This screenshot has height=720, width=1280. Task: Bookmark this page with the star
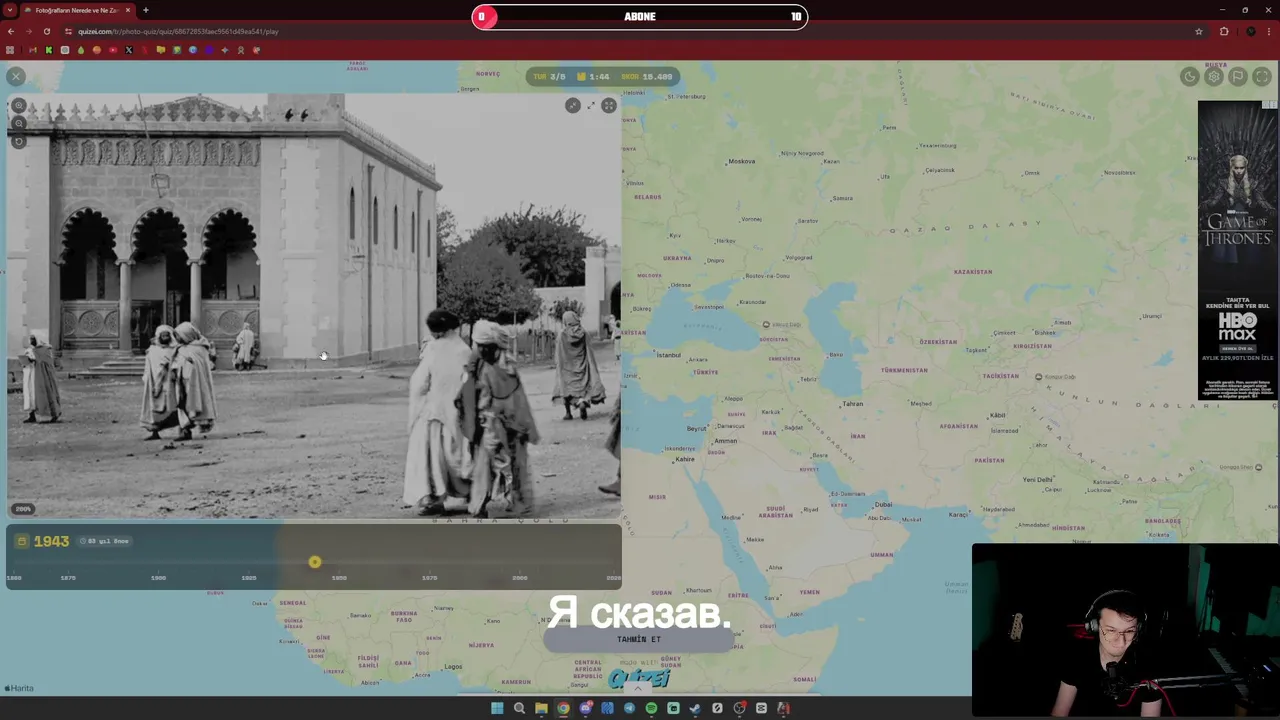pos(1198,31)
